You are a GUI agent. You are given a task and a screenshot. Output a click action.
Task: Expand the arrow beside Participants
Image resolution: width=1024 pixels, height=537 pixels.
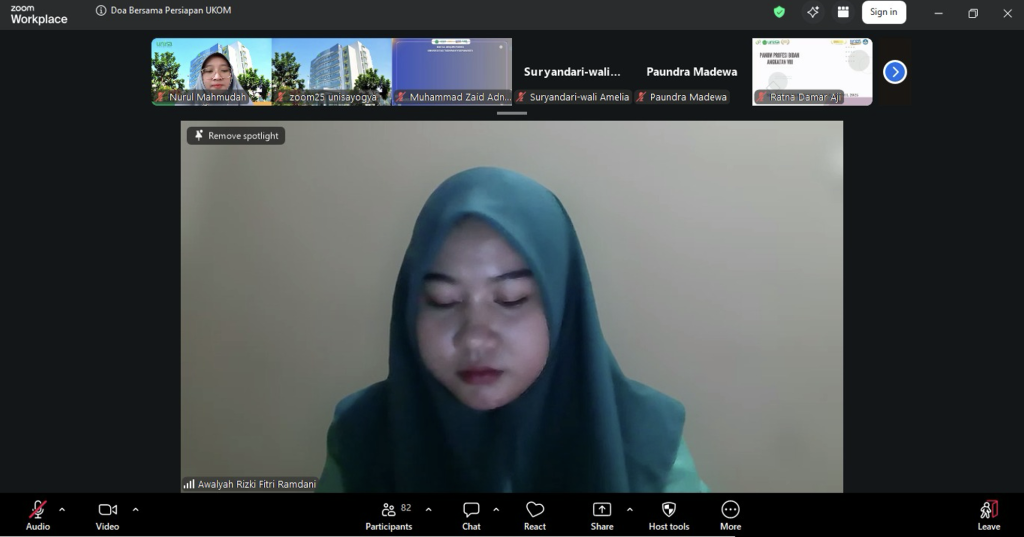[429, 509]
